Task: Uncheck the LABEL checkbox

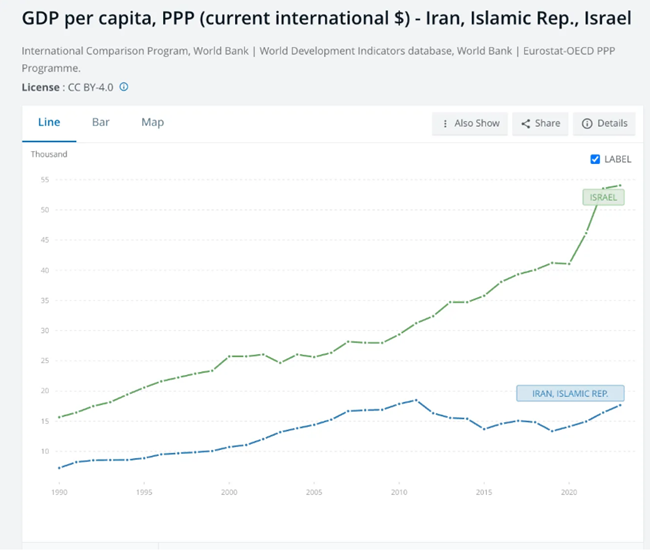Action: pyautogui.click(x=596, y=159)
